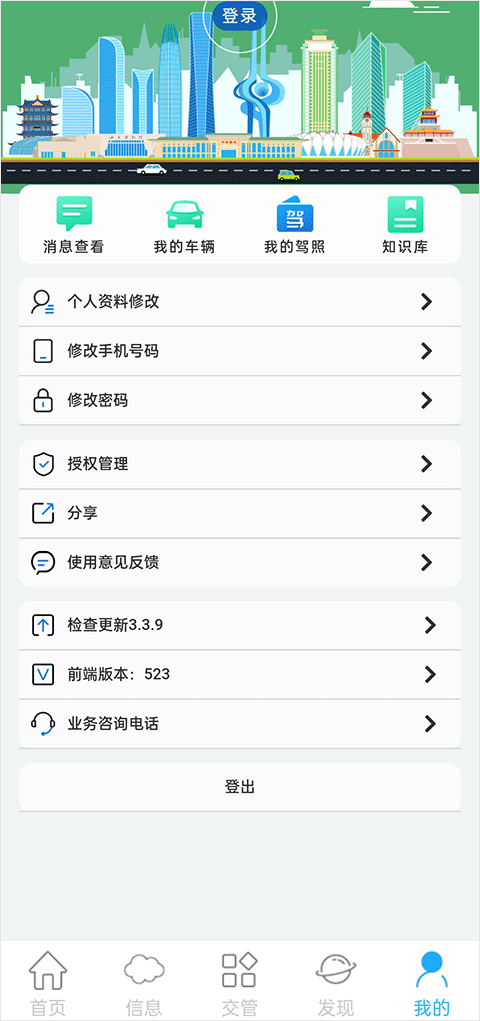Image resolution: width=480 pixels, height=1021 pixels.
Task: Tap the 我的车辆 car icon
Action: (x=184, y=214)
